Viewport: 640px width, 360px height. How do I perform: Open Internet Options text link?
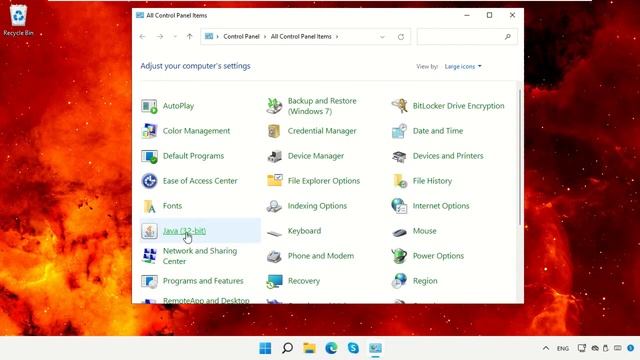[x=441, y=206]
